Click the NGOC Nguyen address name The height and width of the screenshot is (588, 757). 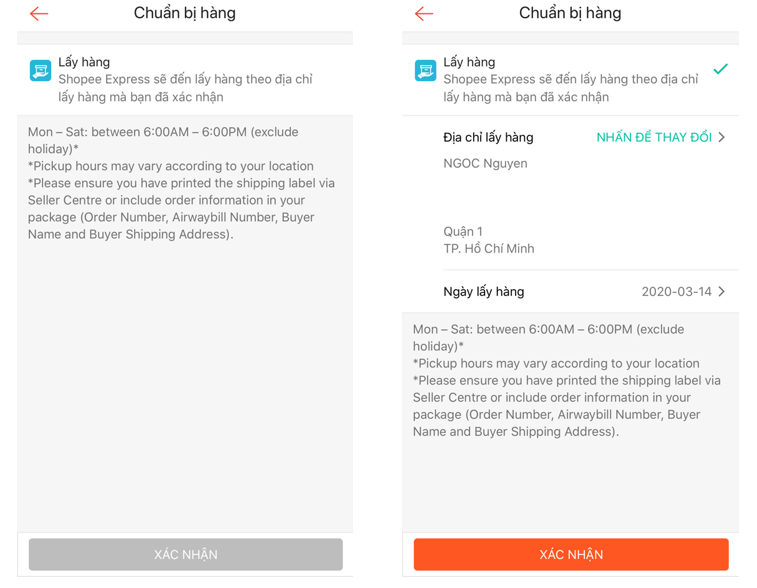485,163
